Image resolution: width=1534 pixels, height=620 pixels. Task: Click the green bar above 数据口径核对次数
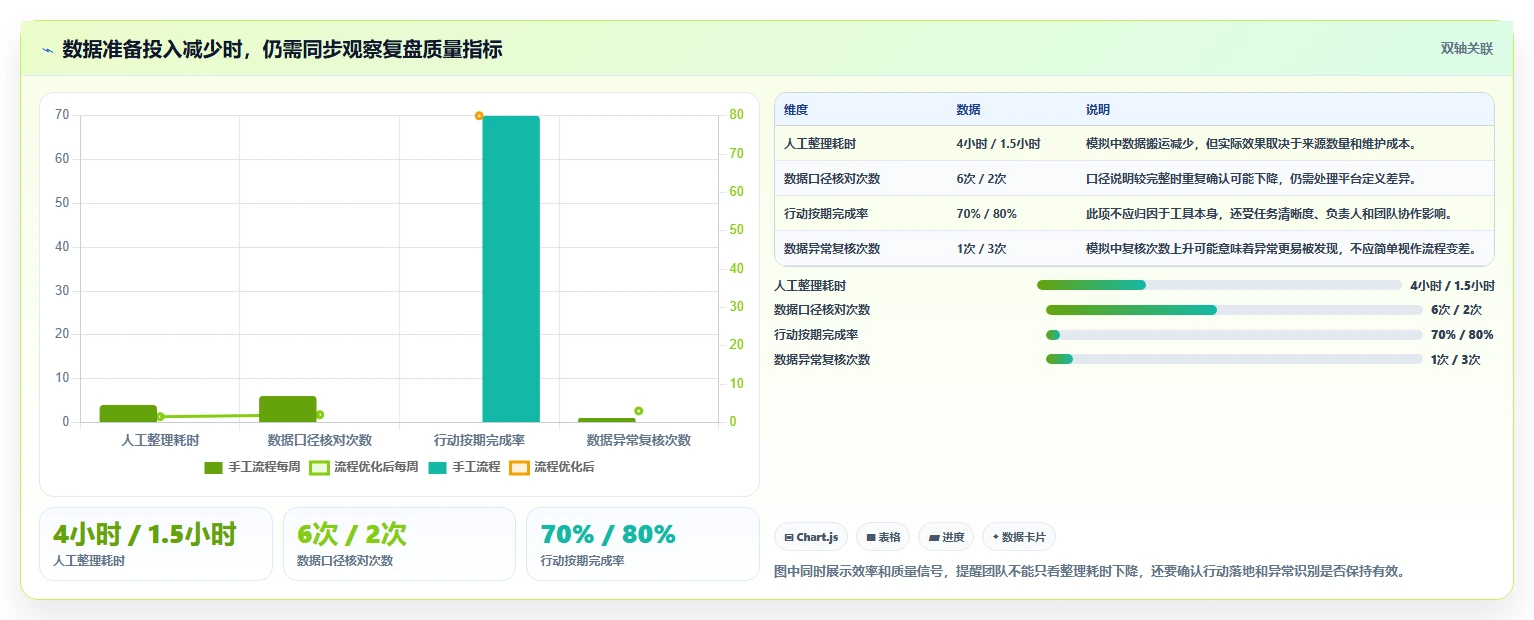click(288, 409)
